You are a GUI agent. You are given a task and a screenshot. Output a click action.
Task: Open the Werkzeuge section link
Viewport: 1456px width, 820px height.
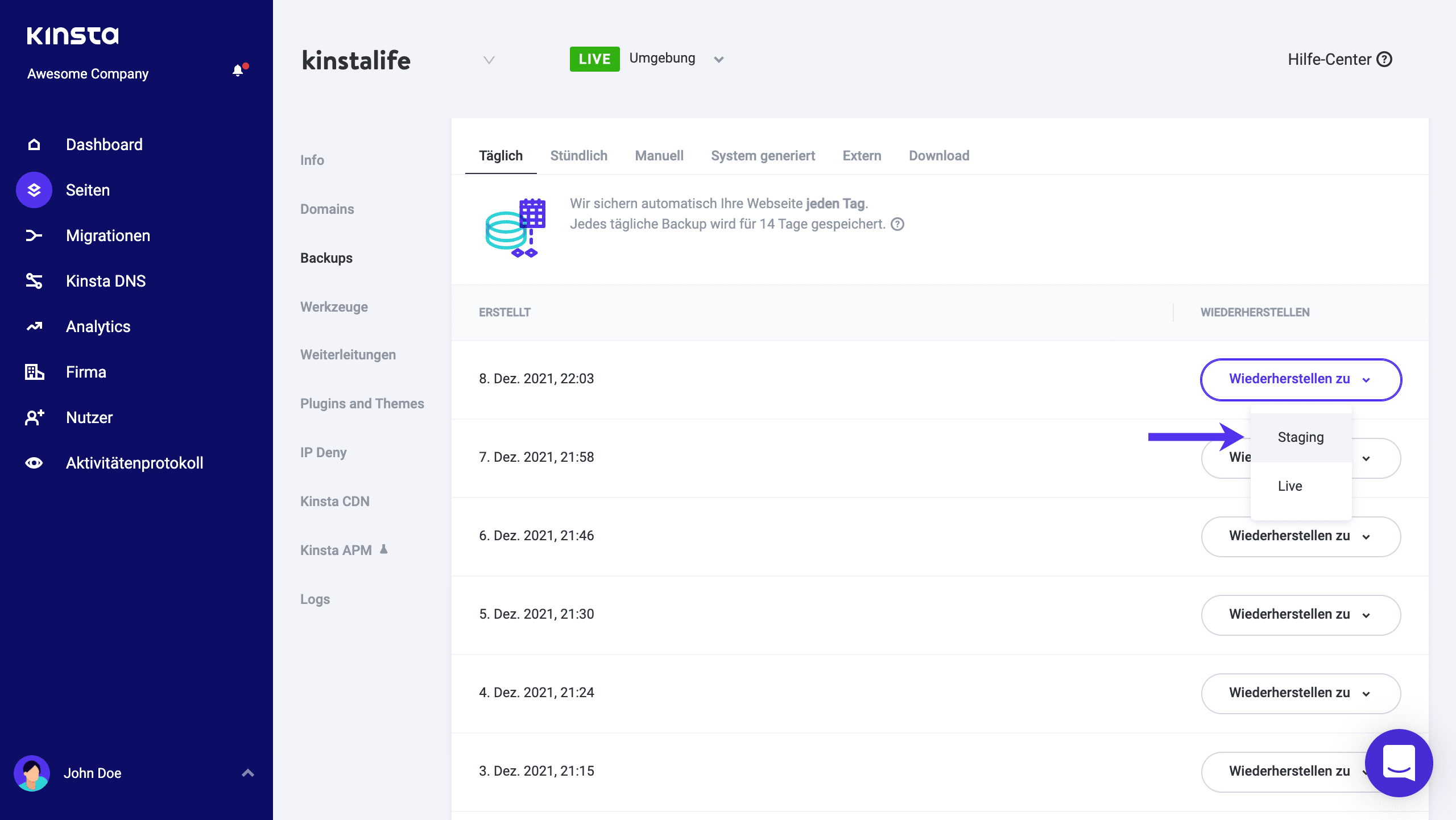(x=334, y=307)
